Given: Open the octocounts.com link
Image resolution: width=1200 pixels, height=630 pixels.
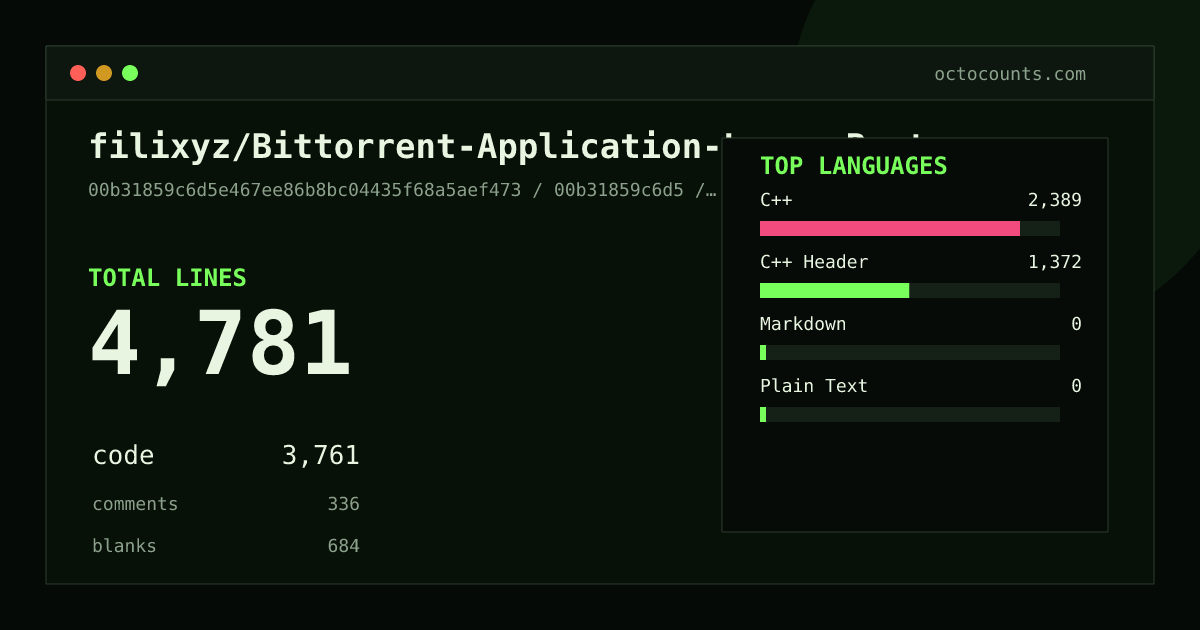Looking at the screenshot, I should (1010, 74).
